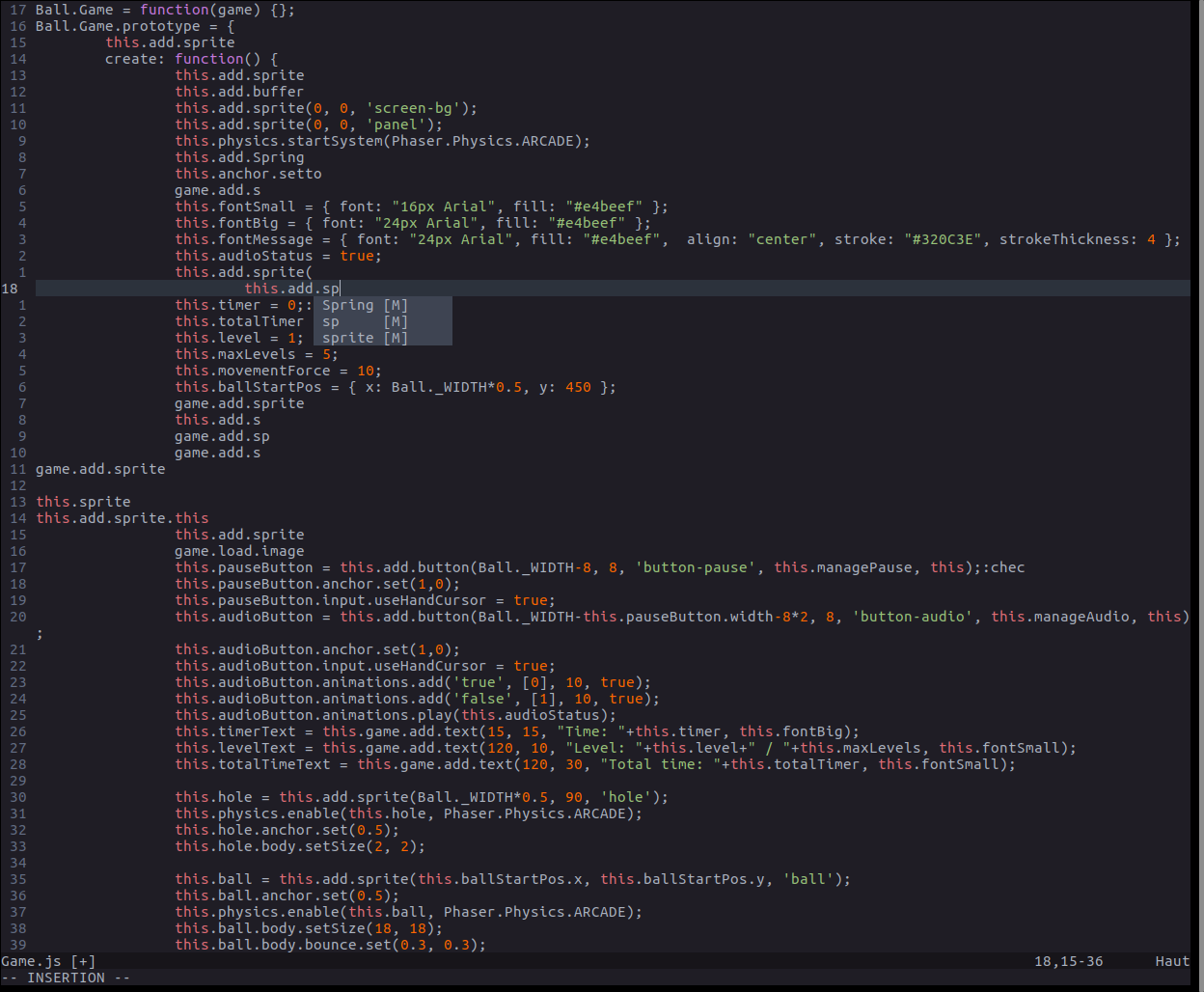Click 'this.timerText' assignment line

coord(517,731)
